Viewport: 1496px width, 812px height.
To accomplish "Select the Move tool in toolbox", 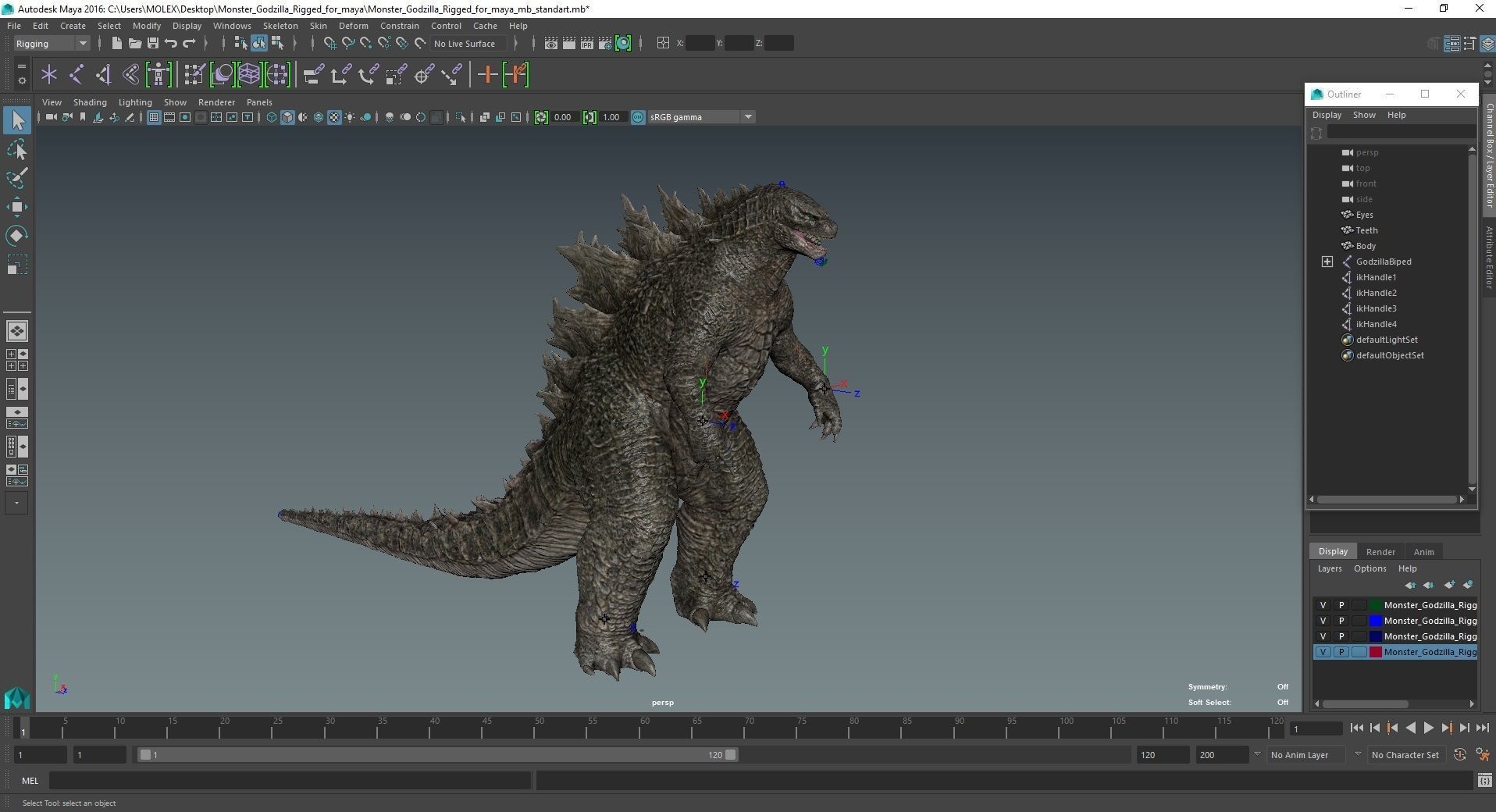I will point(16,207).
